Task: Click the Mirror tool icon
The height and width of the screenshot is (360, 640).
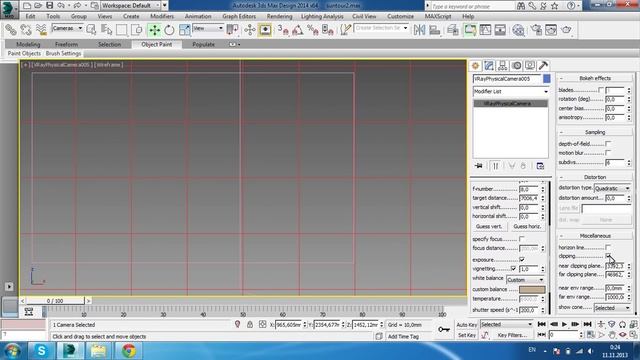Action: coord(419,30)
